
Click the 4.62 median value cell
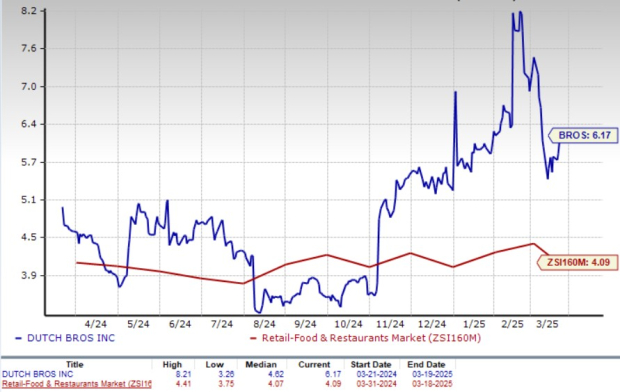coord(275,374)
